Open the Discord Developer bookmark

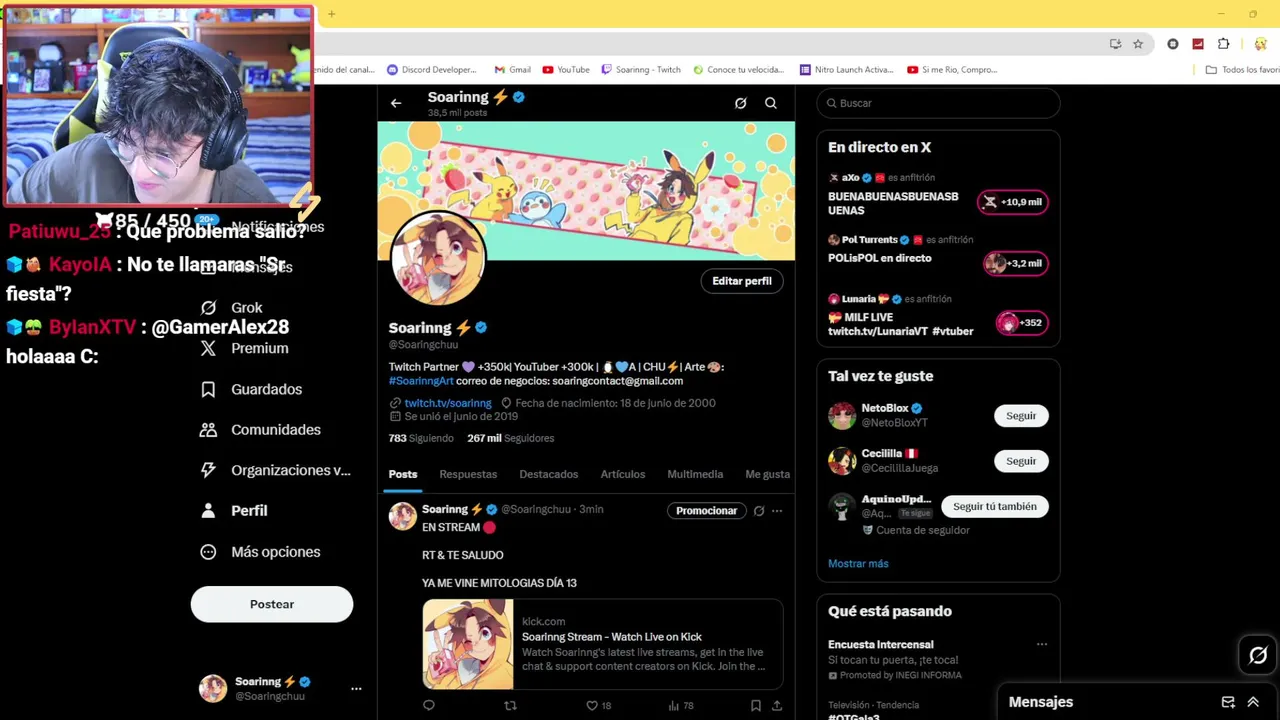pyautogui.click(x=432, y=70)
